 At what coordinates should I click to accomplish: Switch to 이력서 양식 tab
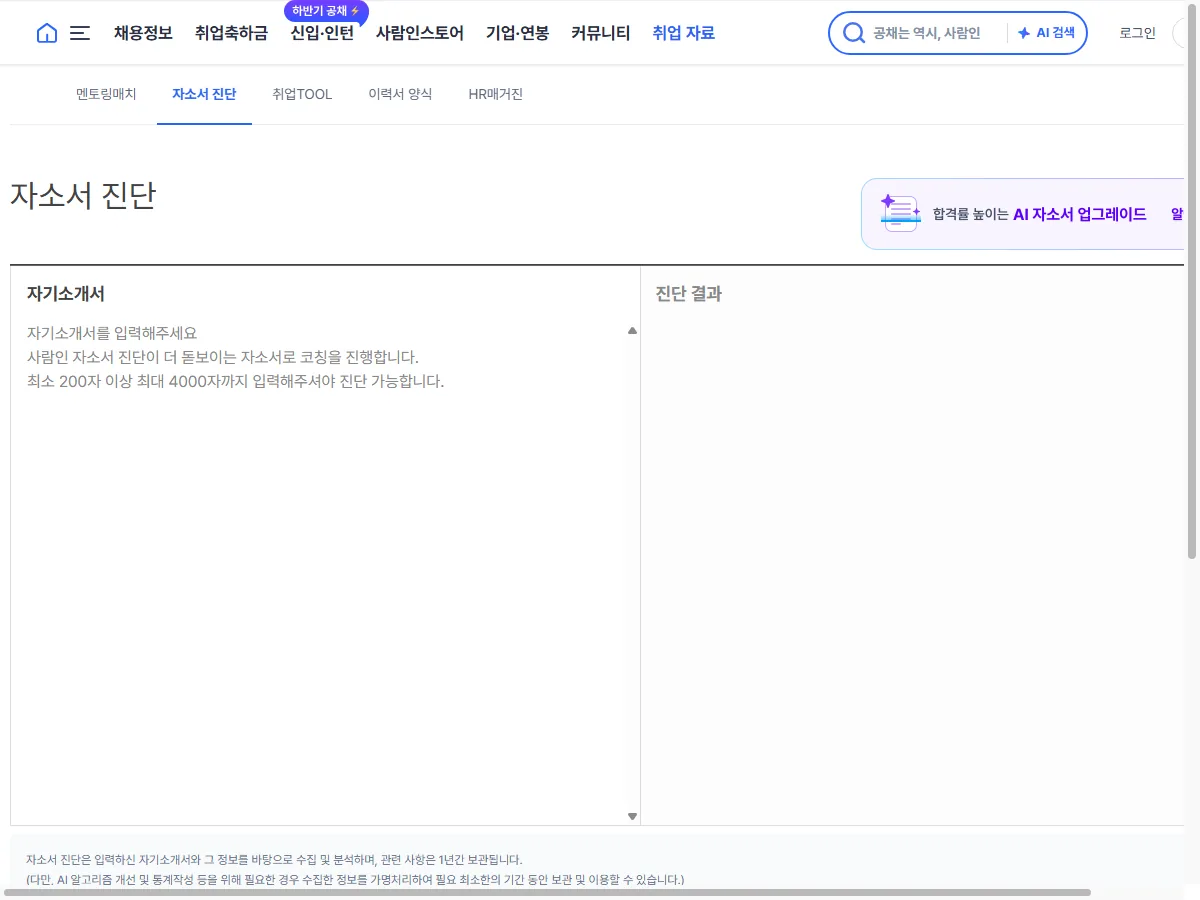400,94
